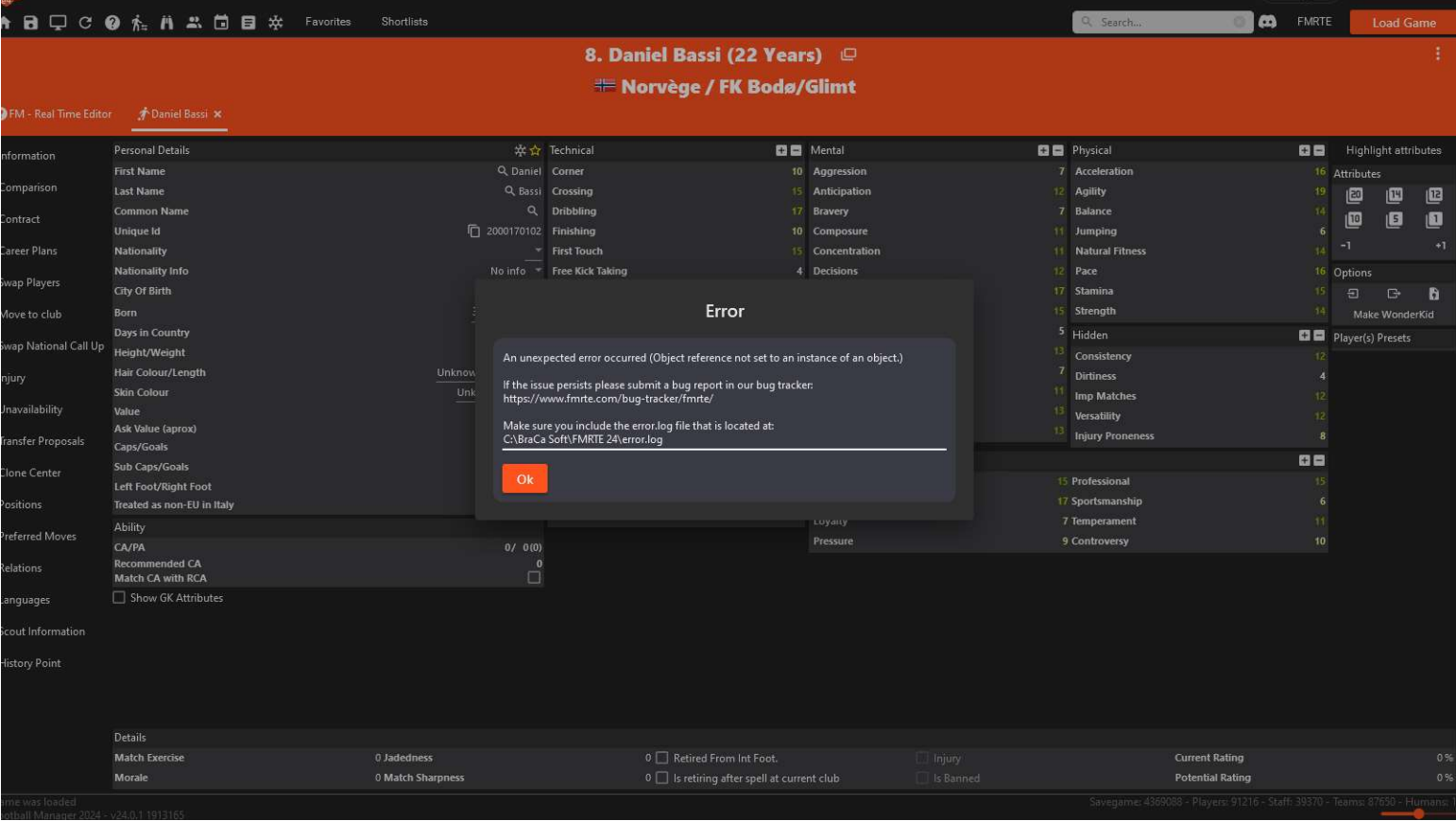Screen dimensions: 1456x821
Task: Click the calendar icon in the toolbar
Action: pos(220,21)
